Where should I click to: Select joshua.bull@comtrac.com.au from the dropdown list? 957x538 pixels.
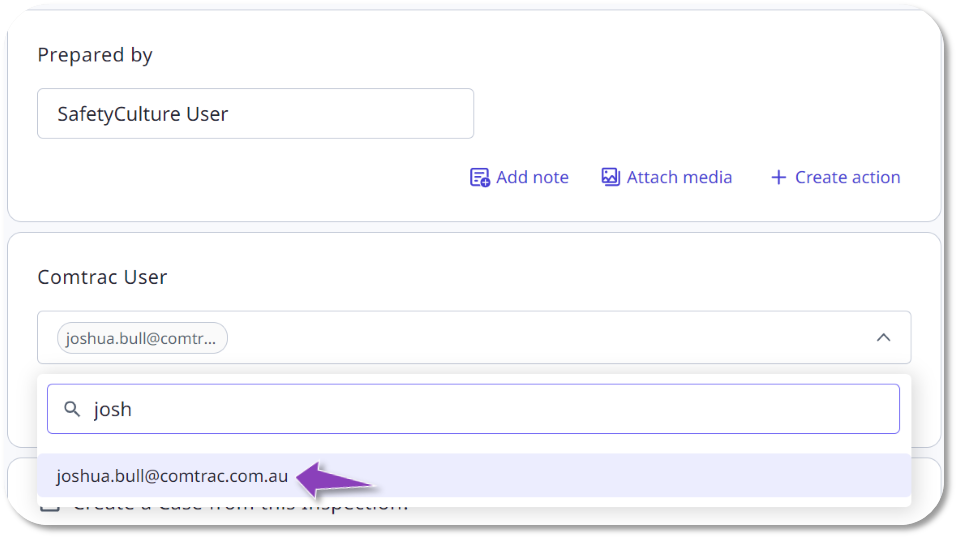172,476
